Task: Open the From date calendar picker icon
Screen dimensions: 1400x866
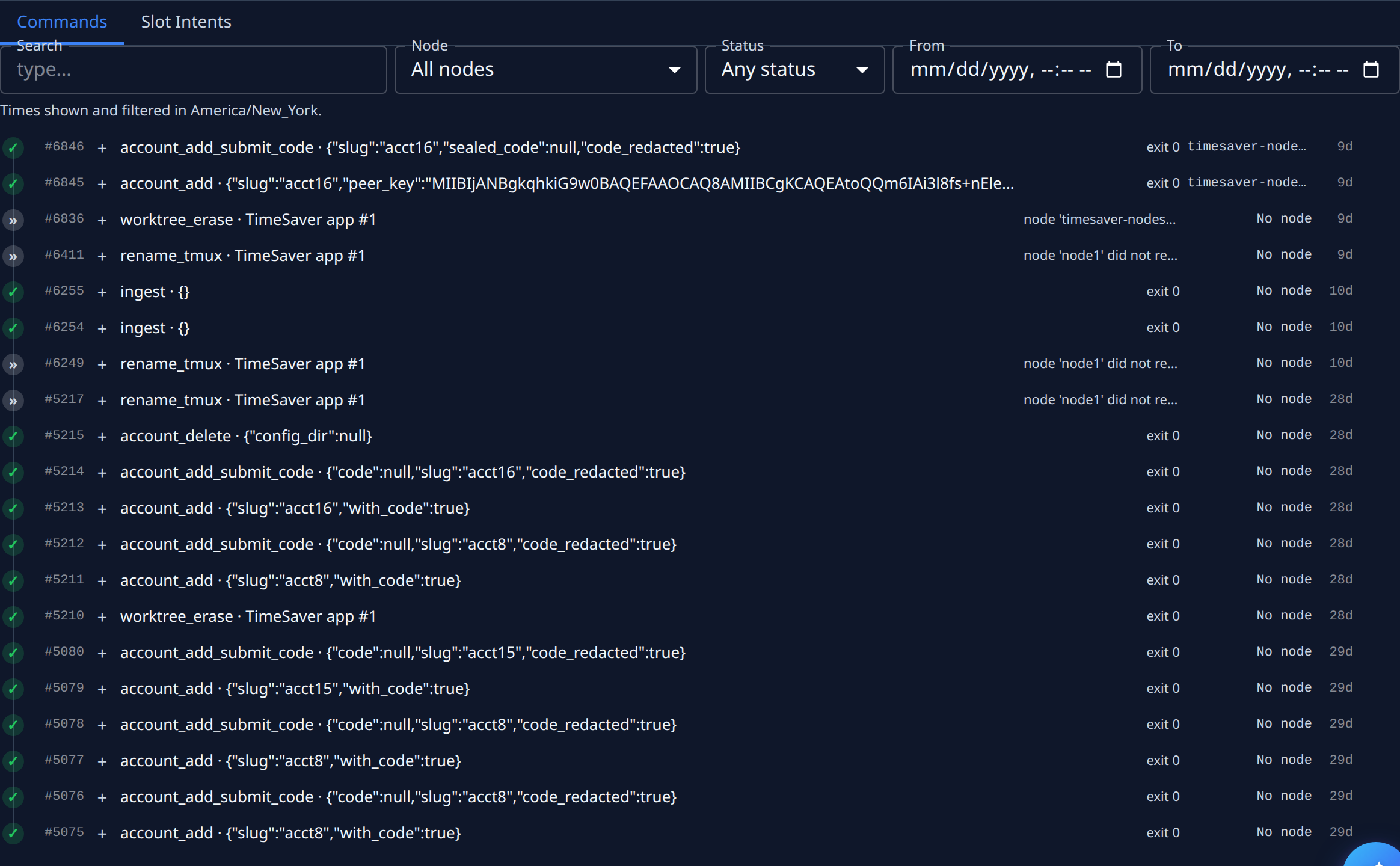Action: coord(1114,69)
